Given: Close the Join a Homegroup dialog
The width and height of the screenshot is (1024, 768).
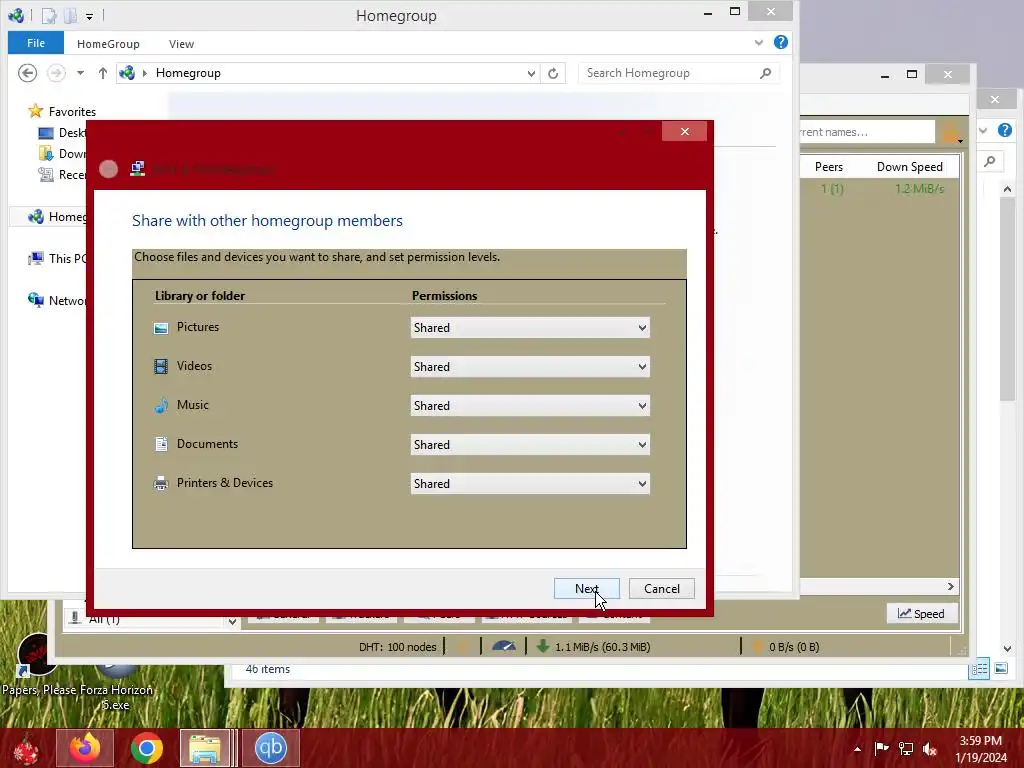Looking at the screenshot, I should click(684, 131).
